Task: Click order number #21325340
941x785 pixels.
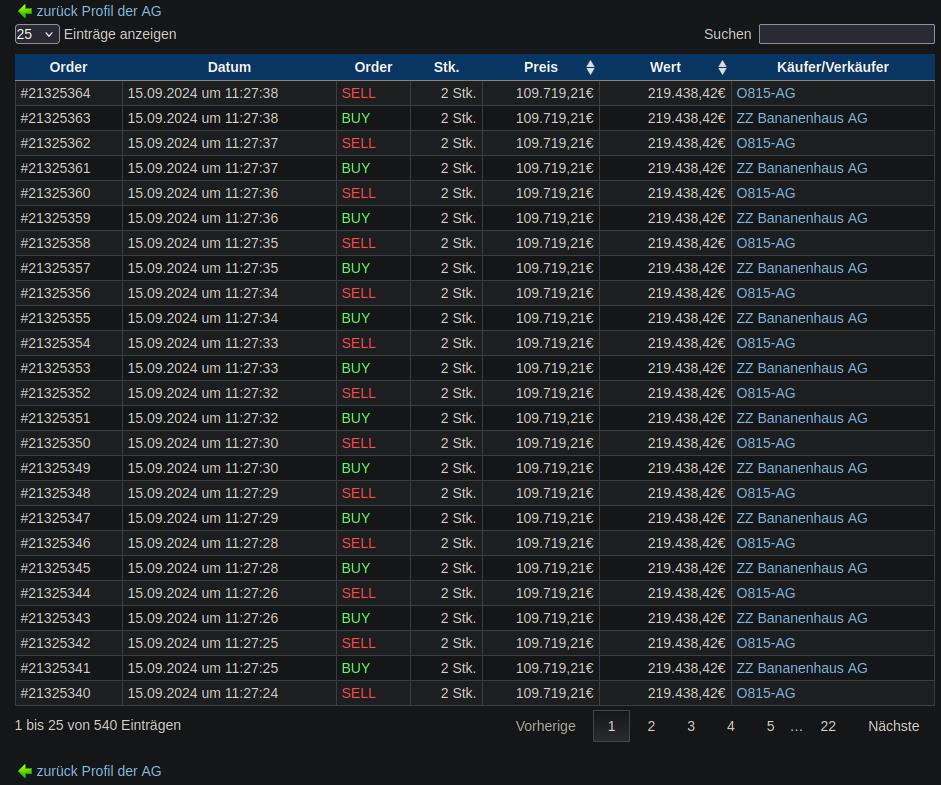Action: point(55,693)
